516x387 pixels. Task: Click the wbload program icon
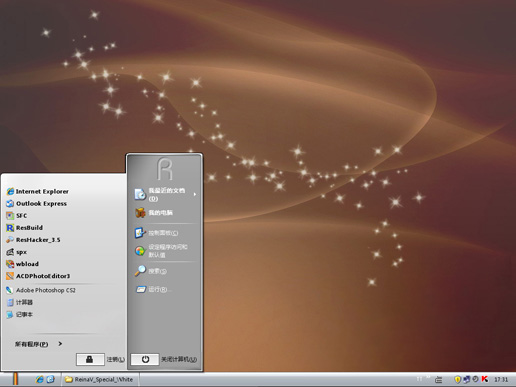click(x=10, y=264)
